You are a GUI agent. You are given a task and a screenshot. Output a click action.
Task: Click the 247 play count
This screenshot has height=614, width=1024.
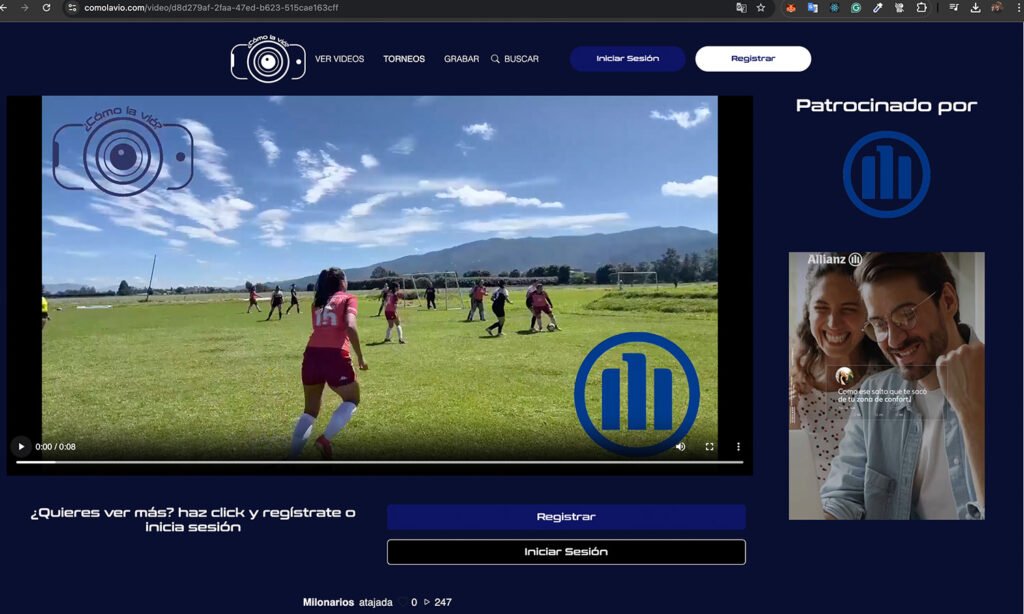pyautogui.click(x=443, y=602)
